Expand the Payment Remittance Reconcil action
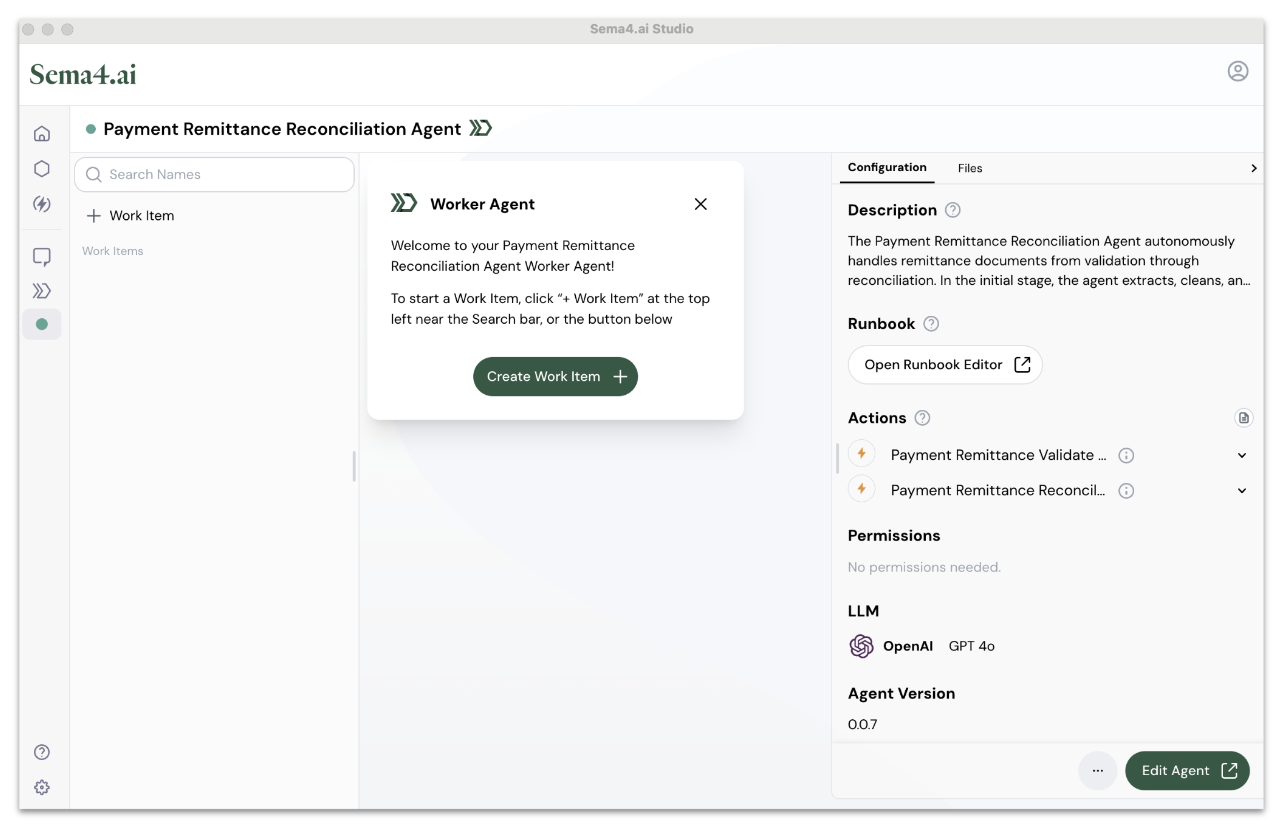The height and width of the screenshot is (828, 1284). click(x=1242, y=491)
